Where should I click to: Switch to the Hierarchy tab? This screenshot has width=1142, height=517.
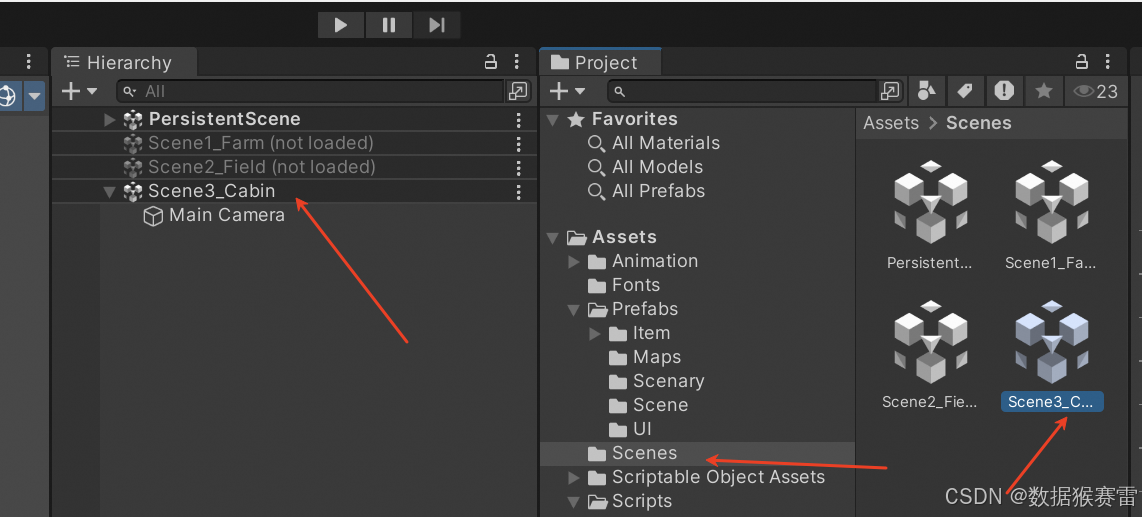pyautogui.click(x=124, y=63)
